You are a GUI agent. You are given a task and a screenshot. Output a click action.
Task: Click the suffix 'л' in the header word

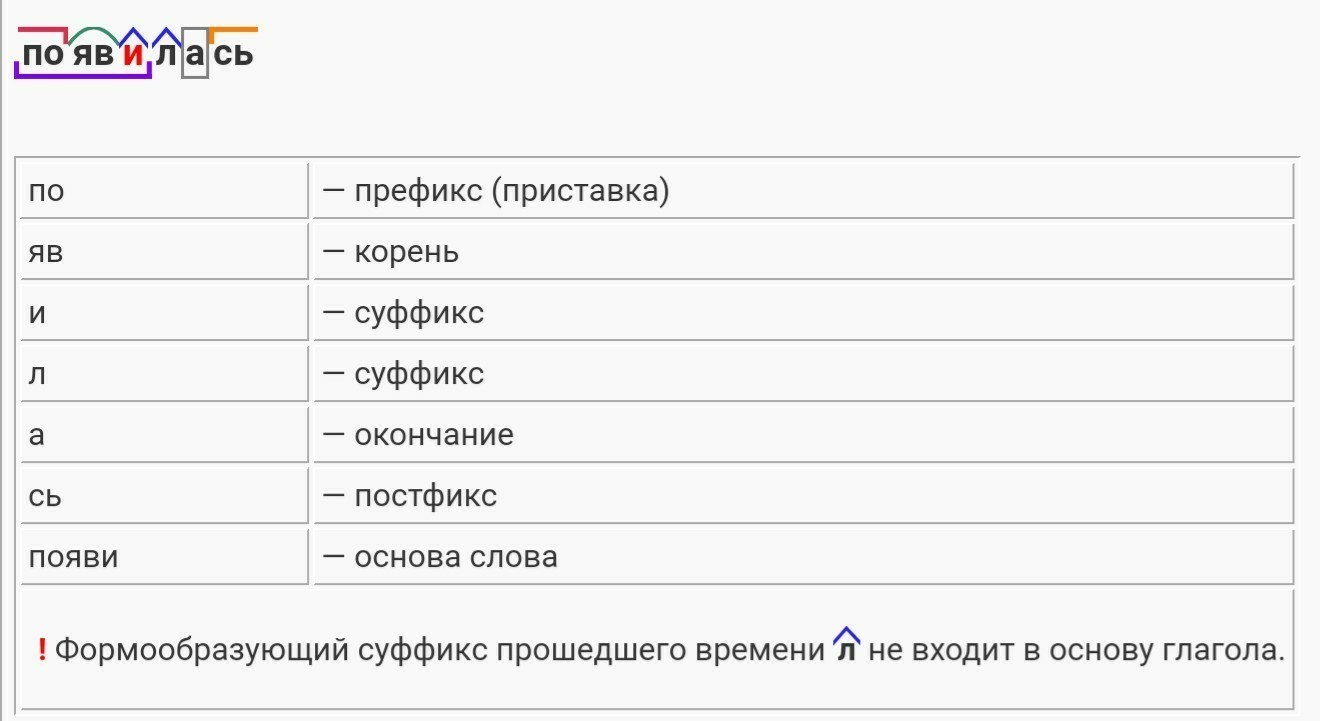coord(166,54)
